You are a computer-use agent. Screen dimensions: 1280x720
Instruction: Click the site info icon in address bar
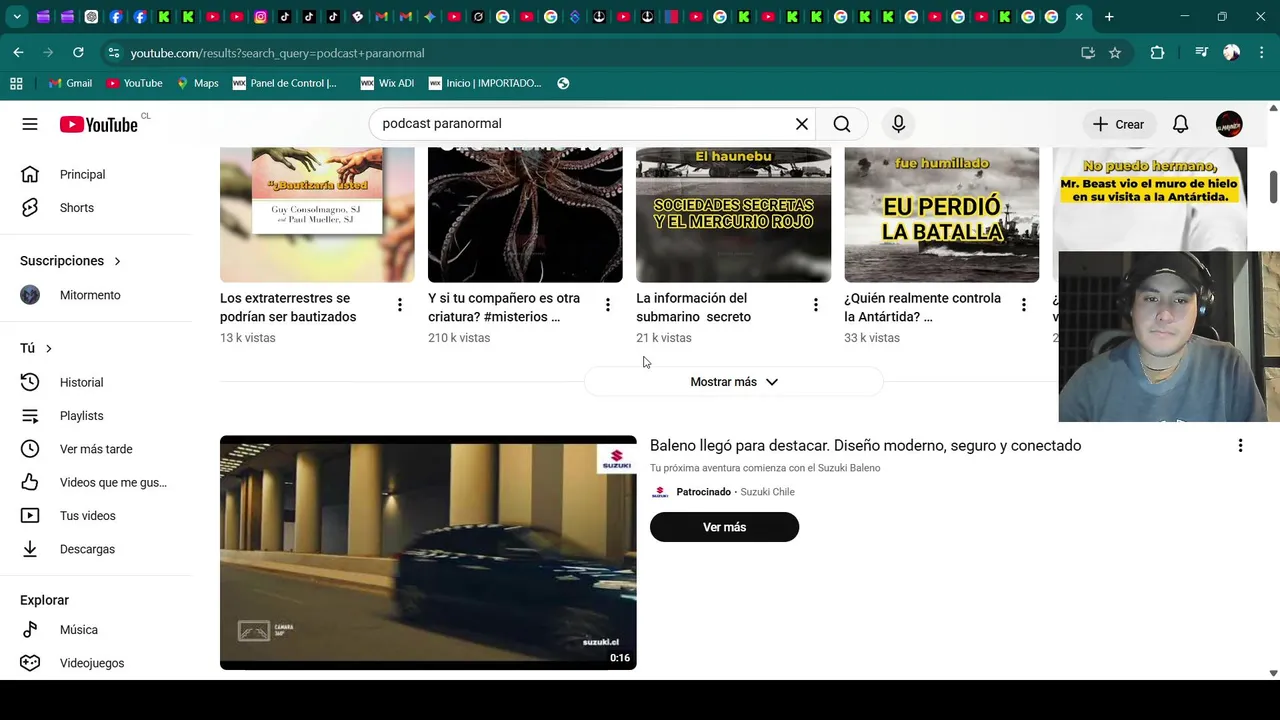(113, 53)
